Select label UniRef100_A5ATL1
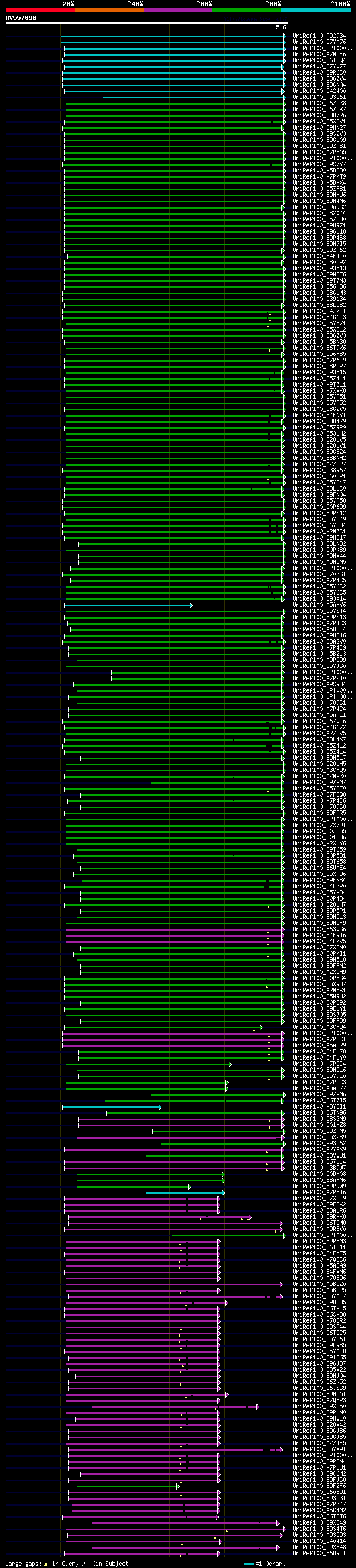The width and height of the screenshot is (356, 1568). pyautogui.click(x=319, y=716)
